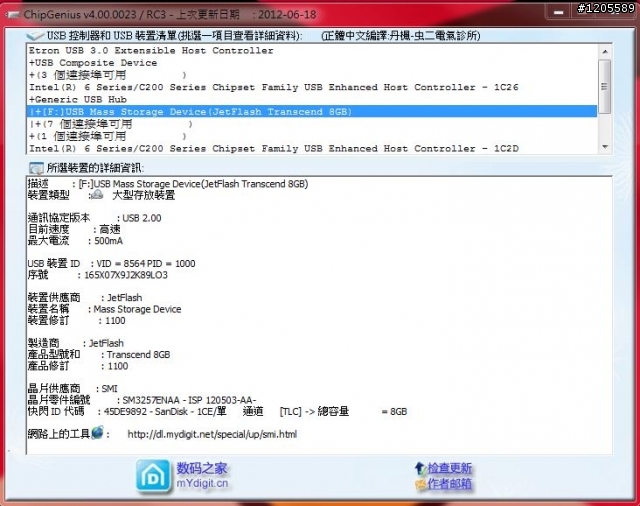Click the author email envelope icon
The image size is (640, 506).
pos(420,484)
